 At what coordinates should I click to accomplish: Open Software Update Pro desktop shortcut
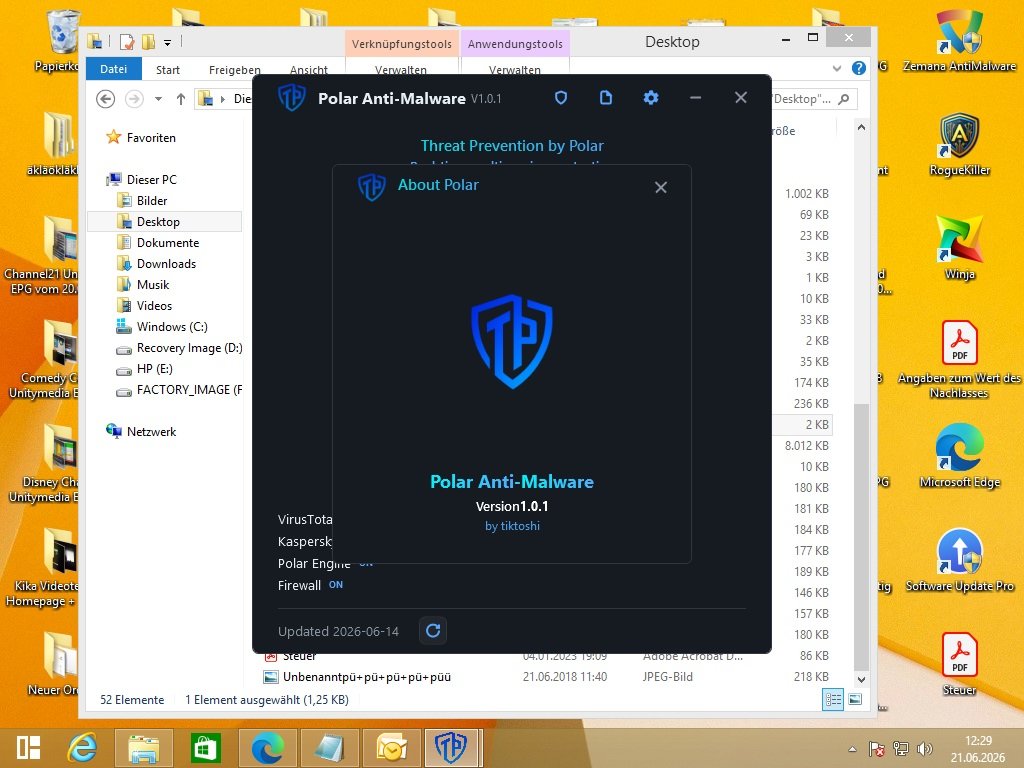point(959,560)
